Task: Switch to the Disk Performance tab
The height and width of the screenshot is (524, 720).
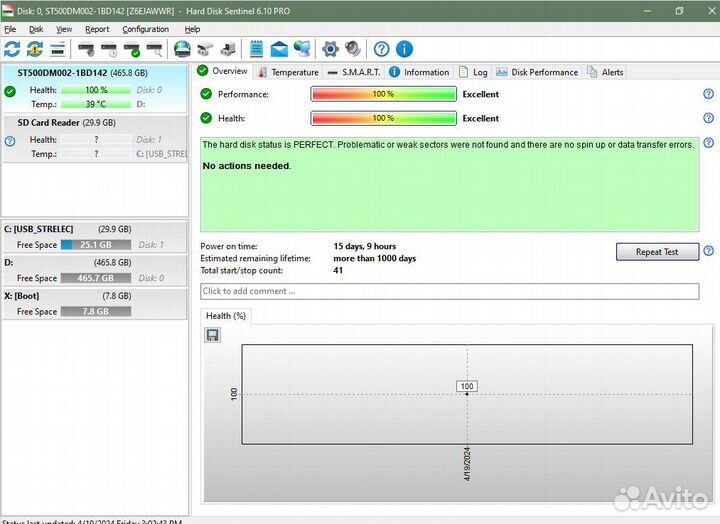Action: tap(537, 72)
